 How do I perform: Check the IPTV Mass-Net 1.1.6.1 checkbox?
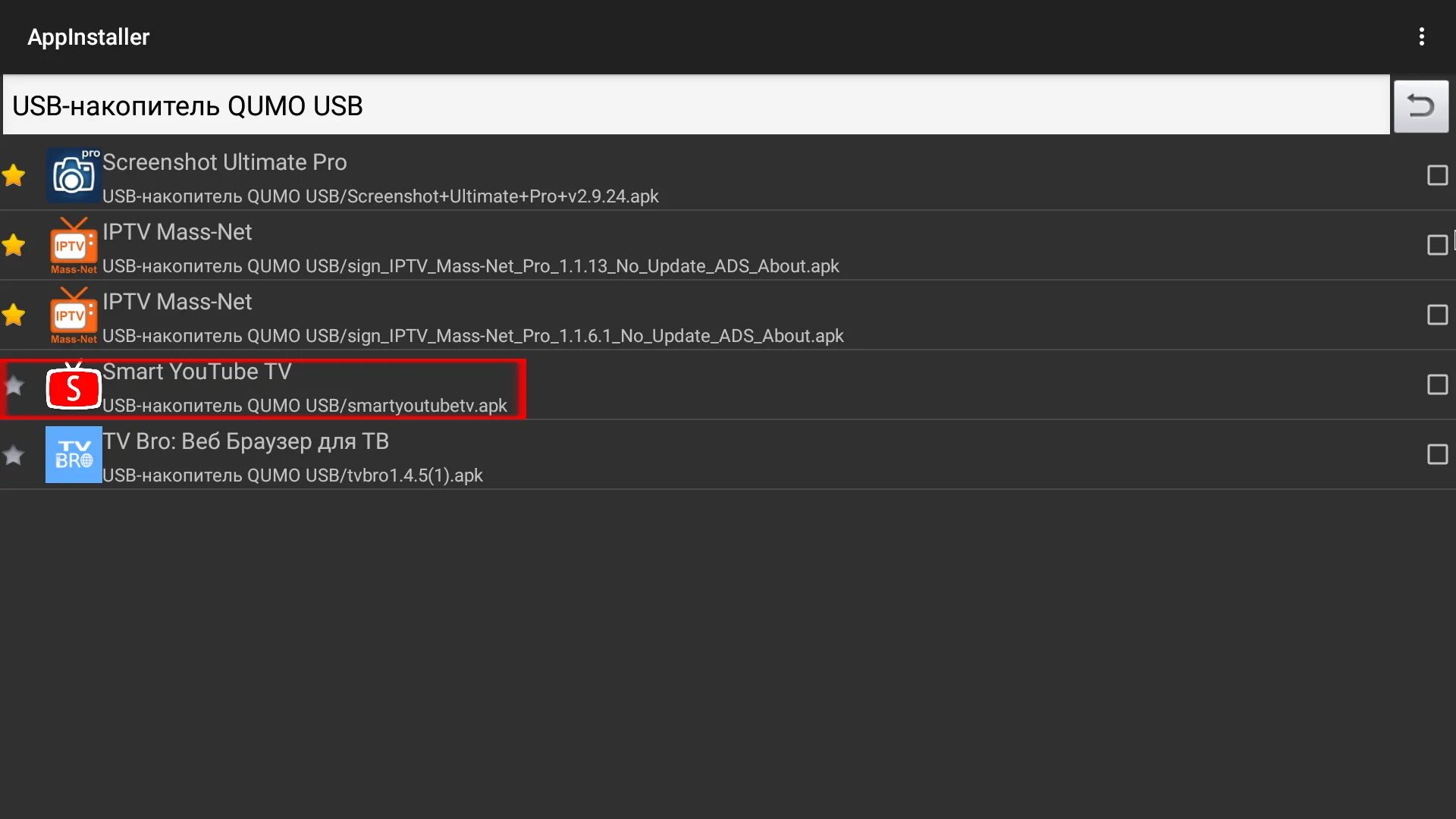point(1437,315)
